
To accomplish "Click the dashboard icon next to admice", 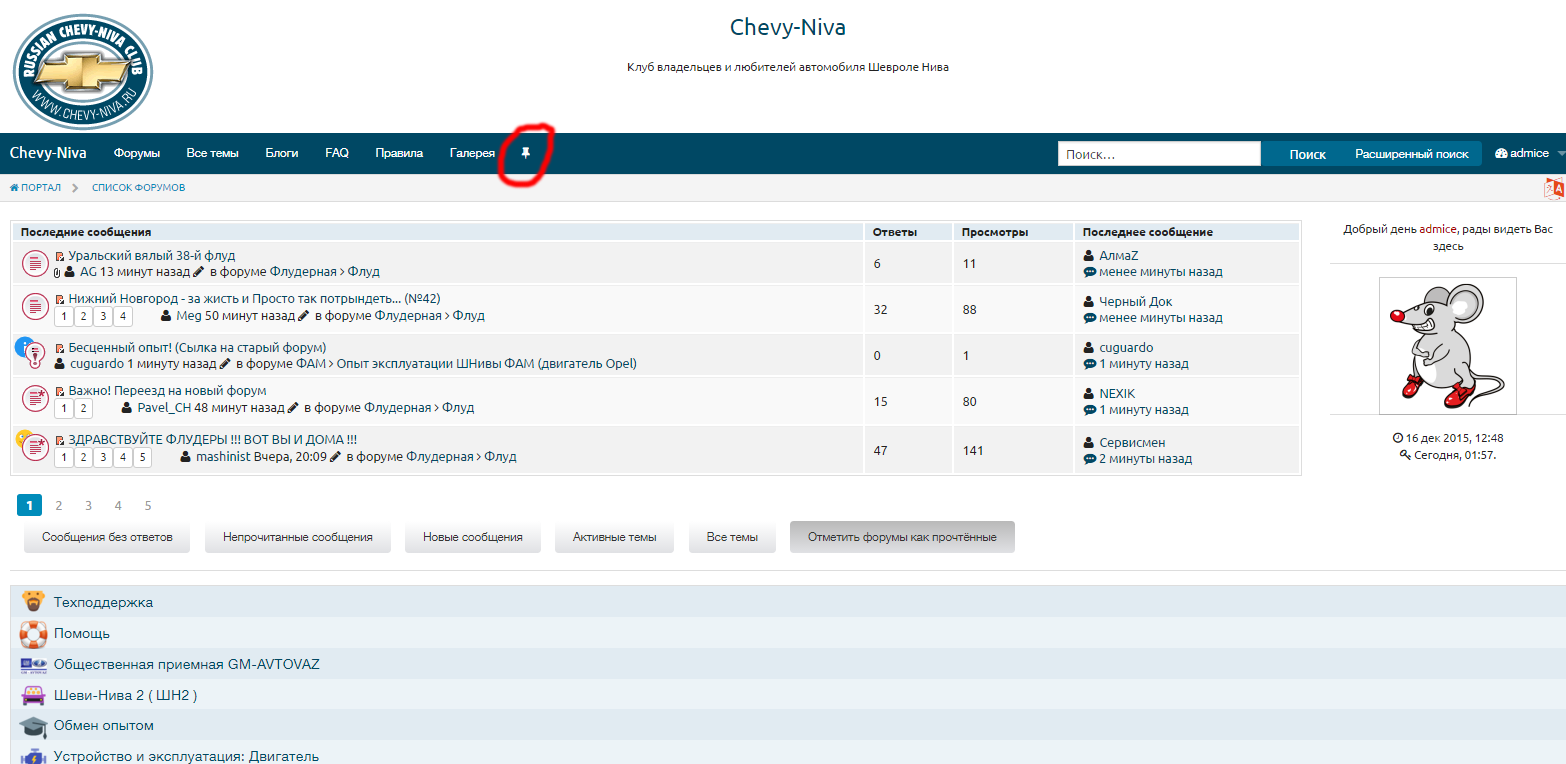I will [x=1501, y=153].
